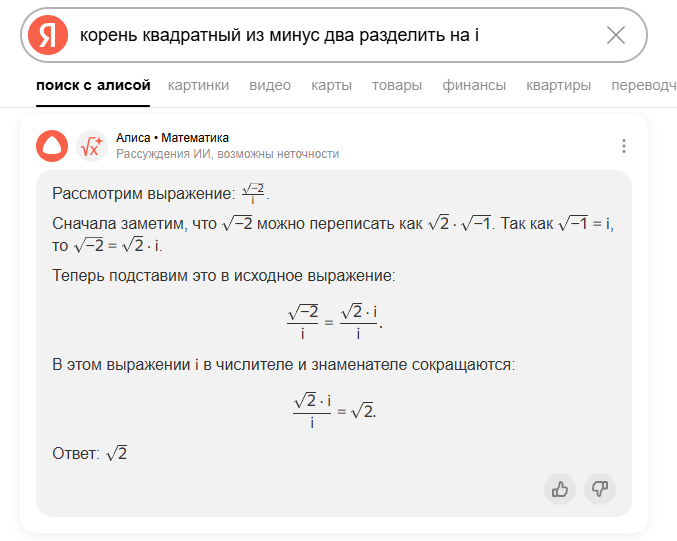This screenshot has height=541, width=677.
Task: Switch to the картинки tab
Action: point(198,86)
